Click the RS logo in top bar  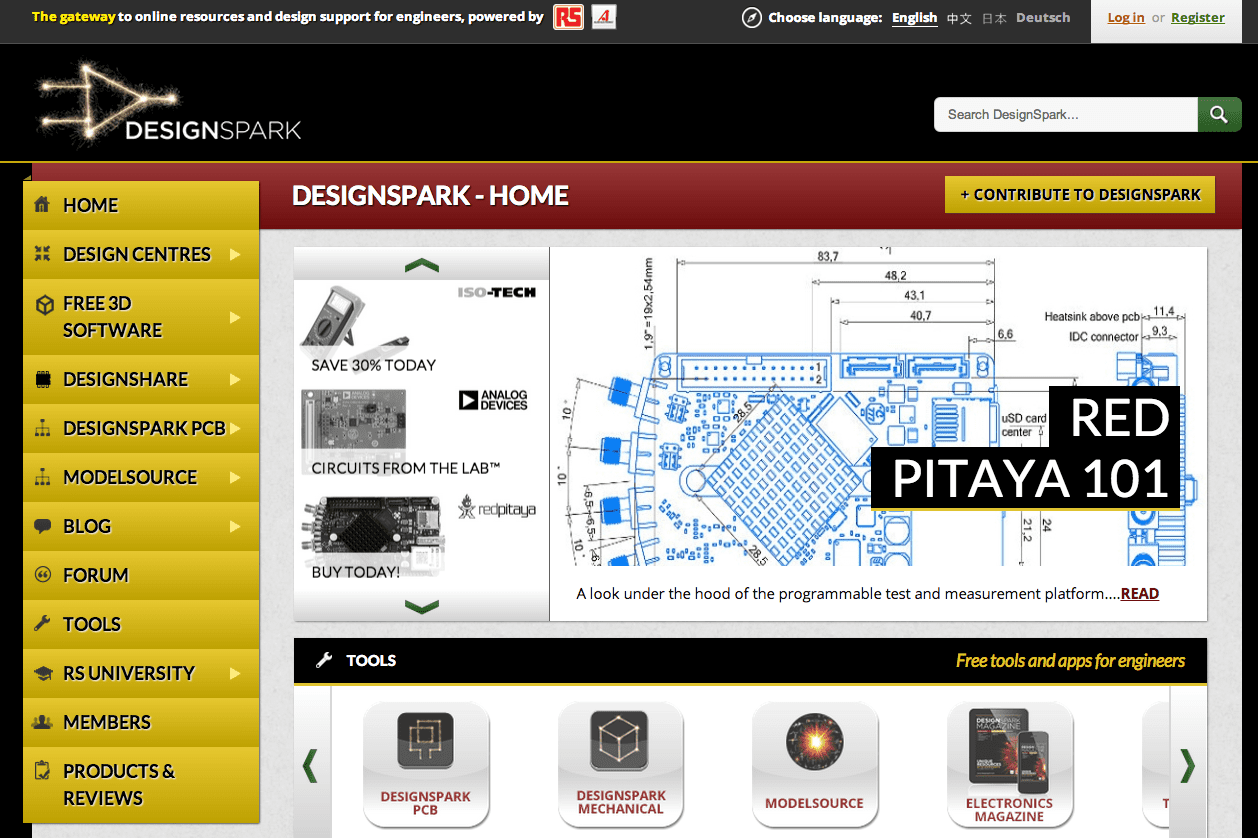568,17
